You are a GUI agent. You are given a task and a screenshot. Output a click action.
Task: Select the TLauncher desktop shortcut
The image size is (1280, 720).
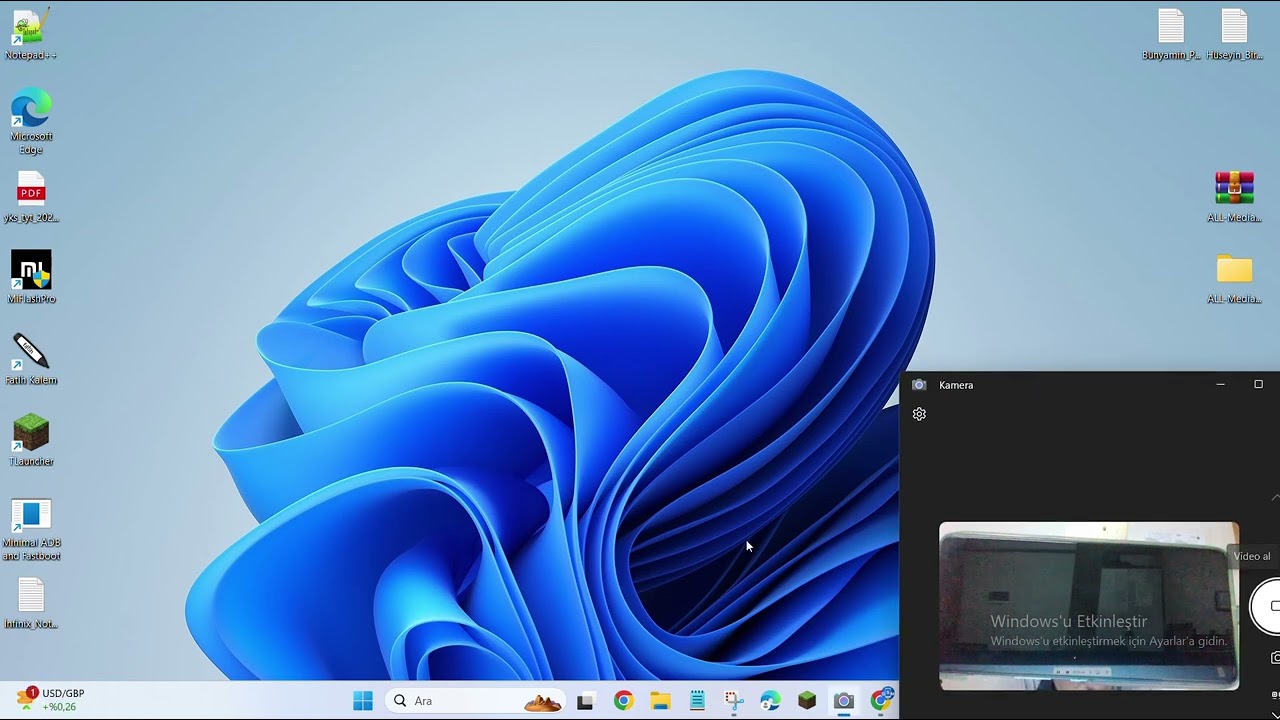pyautogui.click(x=31, y=440)
